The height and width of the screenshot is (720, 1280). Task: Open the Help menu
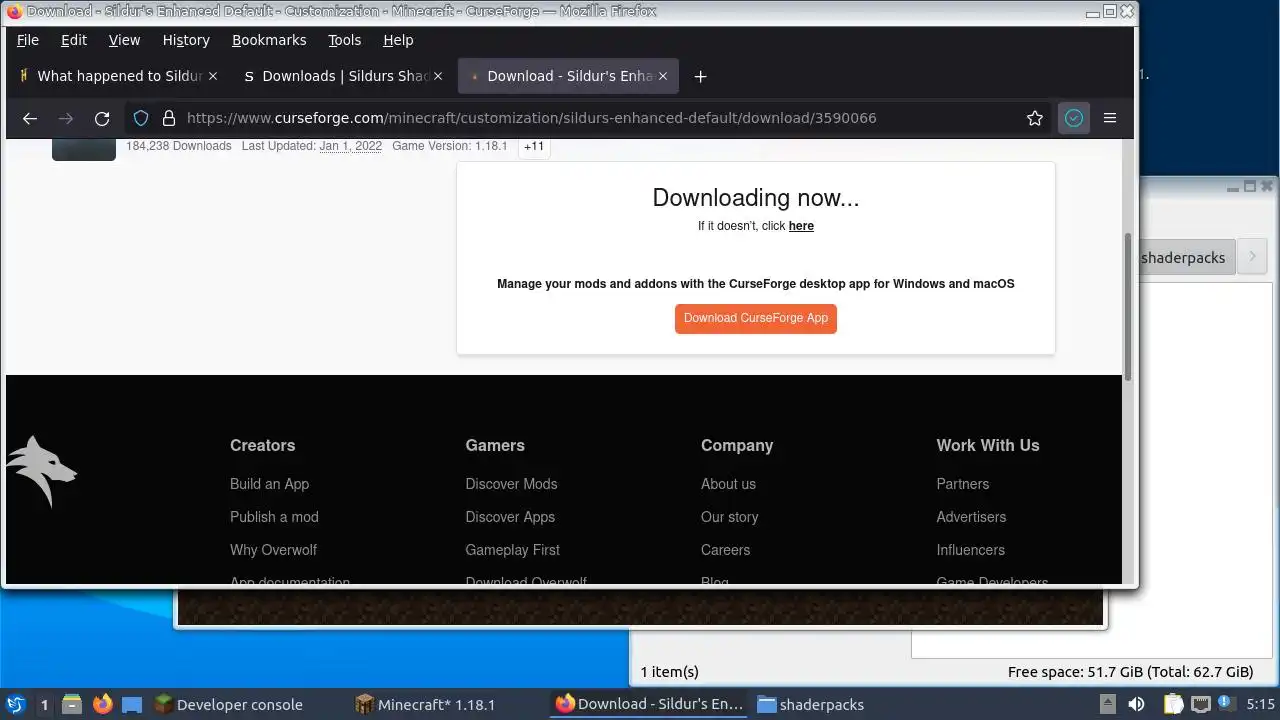398,40
